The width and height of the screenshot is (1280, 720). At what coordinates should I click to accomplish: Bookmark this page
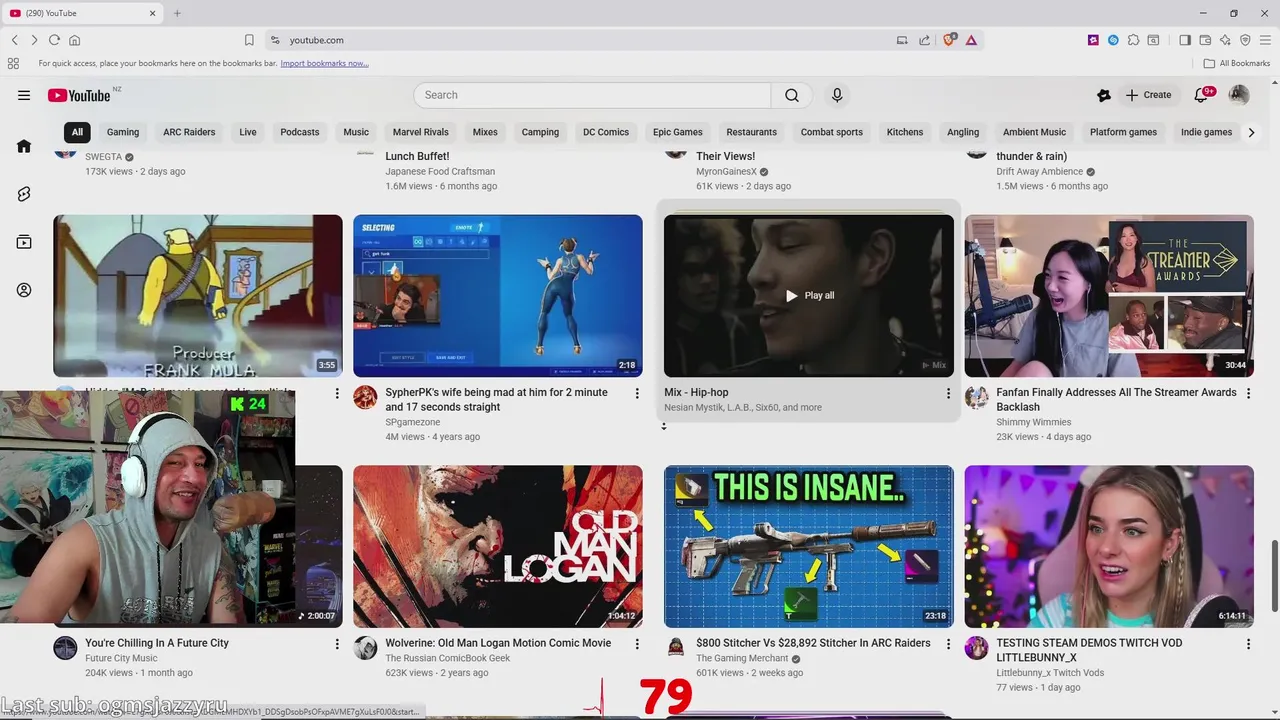tap(249, 40)
